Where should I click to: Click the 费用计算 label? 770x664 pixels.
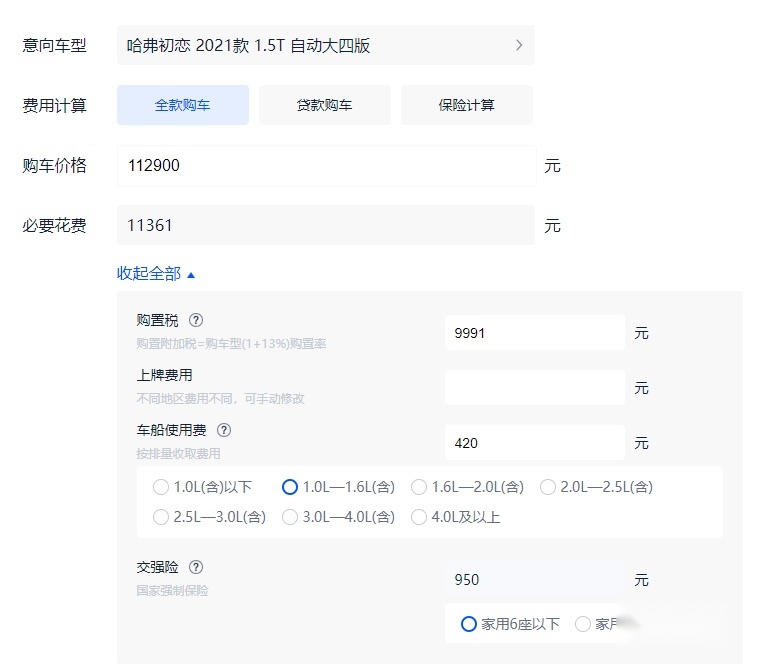[x=55, y=106]
